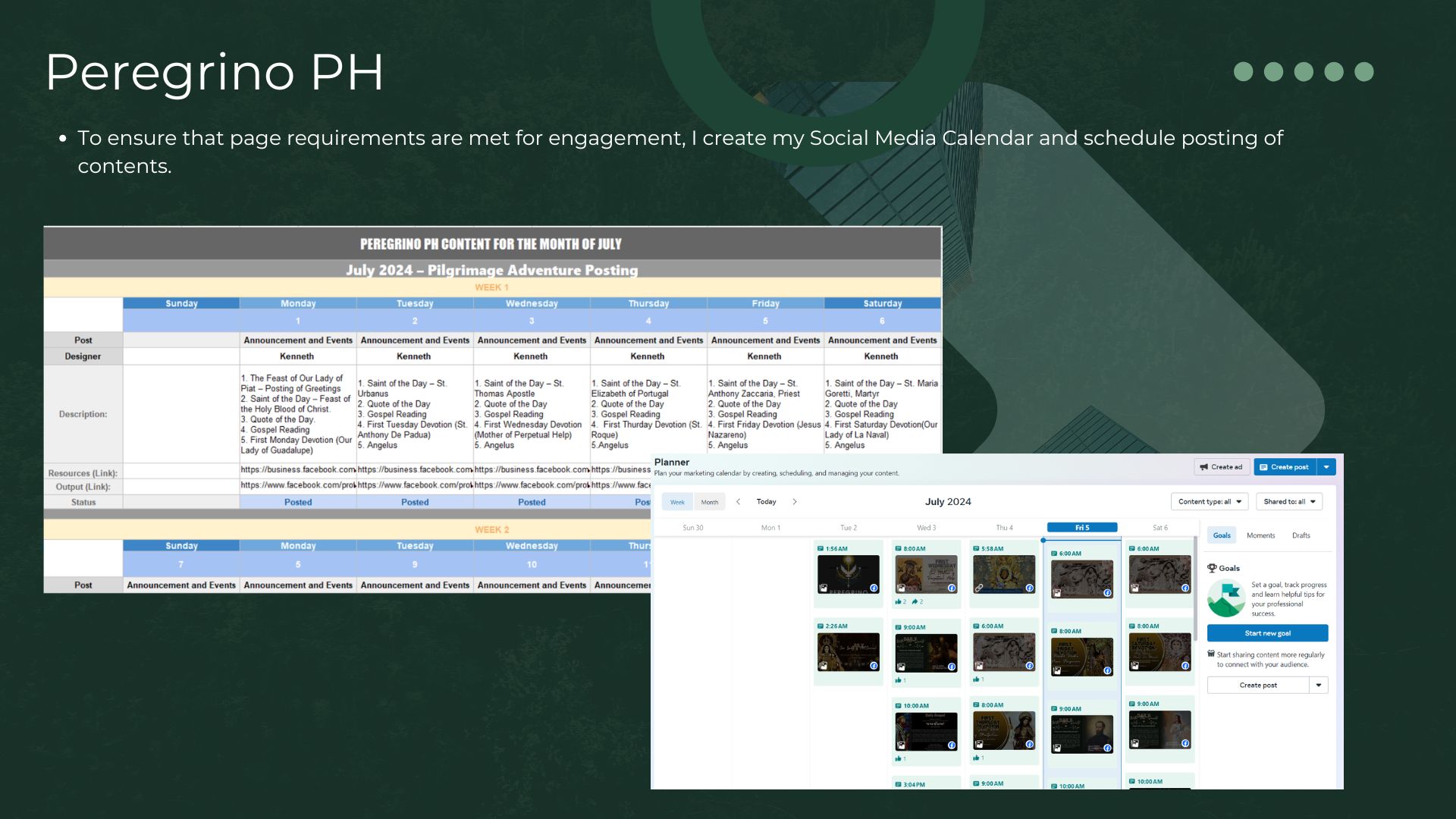
Task: Go to the previous week with the left arrow
Action: click(738, 501)
